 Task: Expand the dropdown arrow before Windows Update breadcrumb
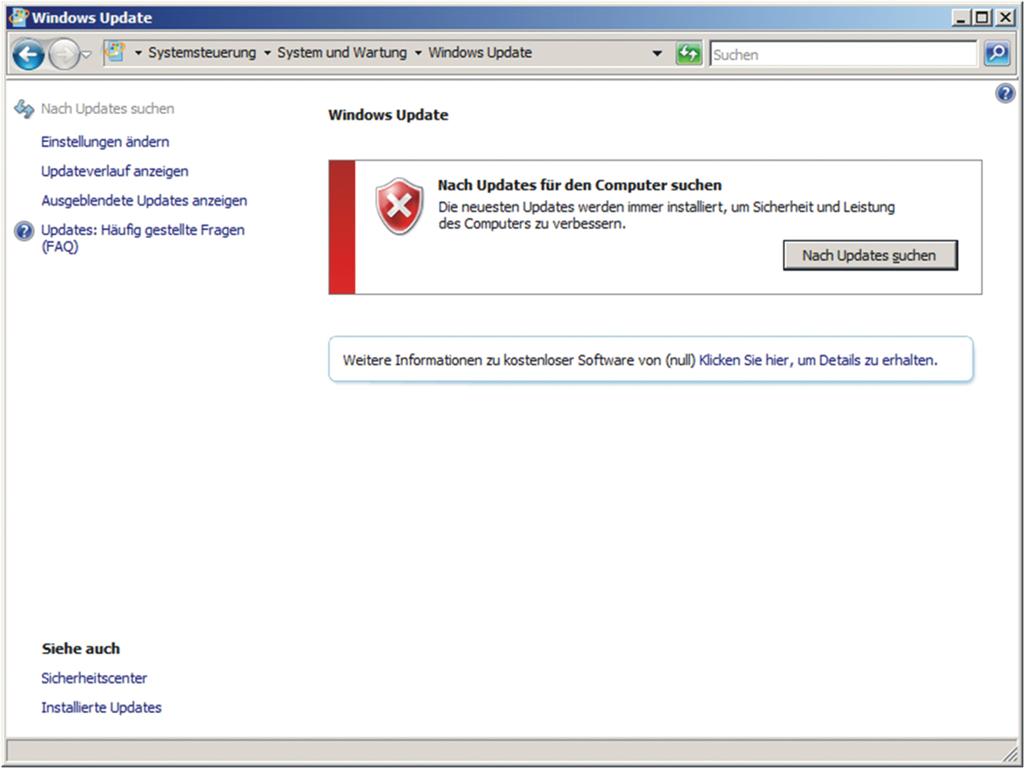pos(418,53)
